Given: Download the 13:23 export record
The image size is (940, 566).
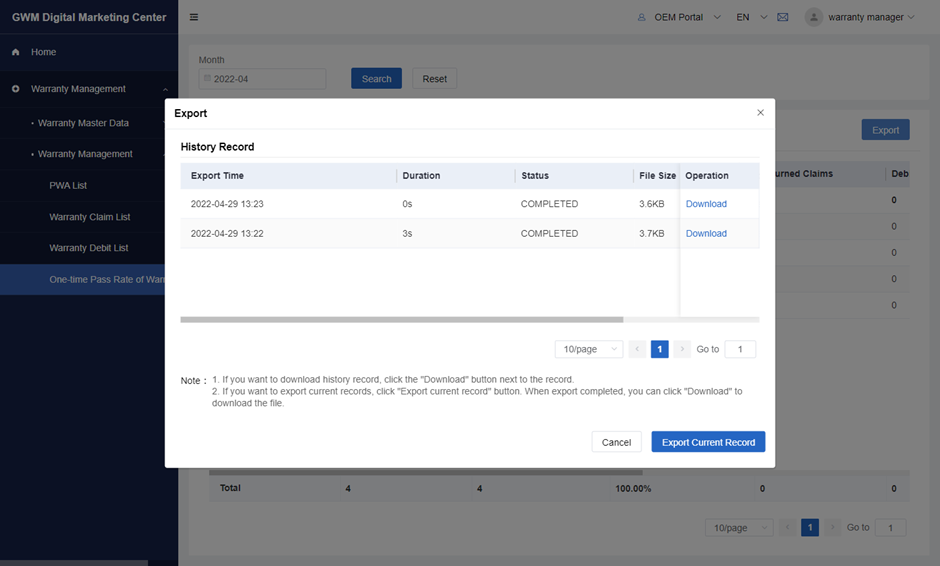Looking at the screenshot, I should click(706, 204).
